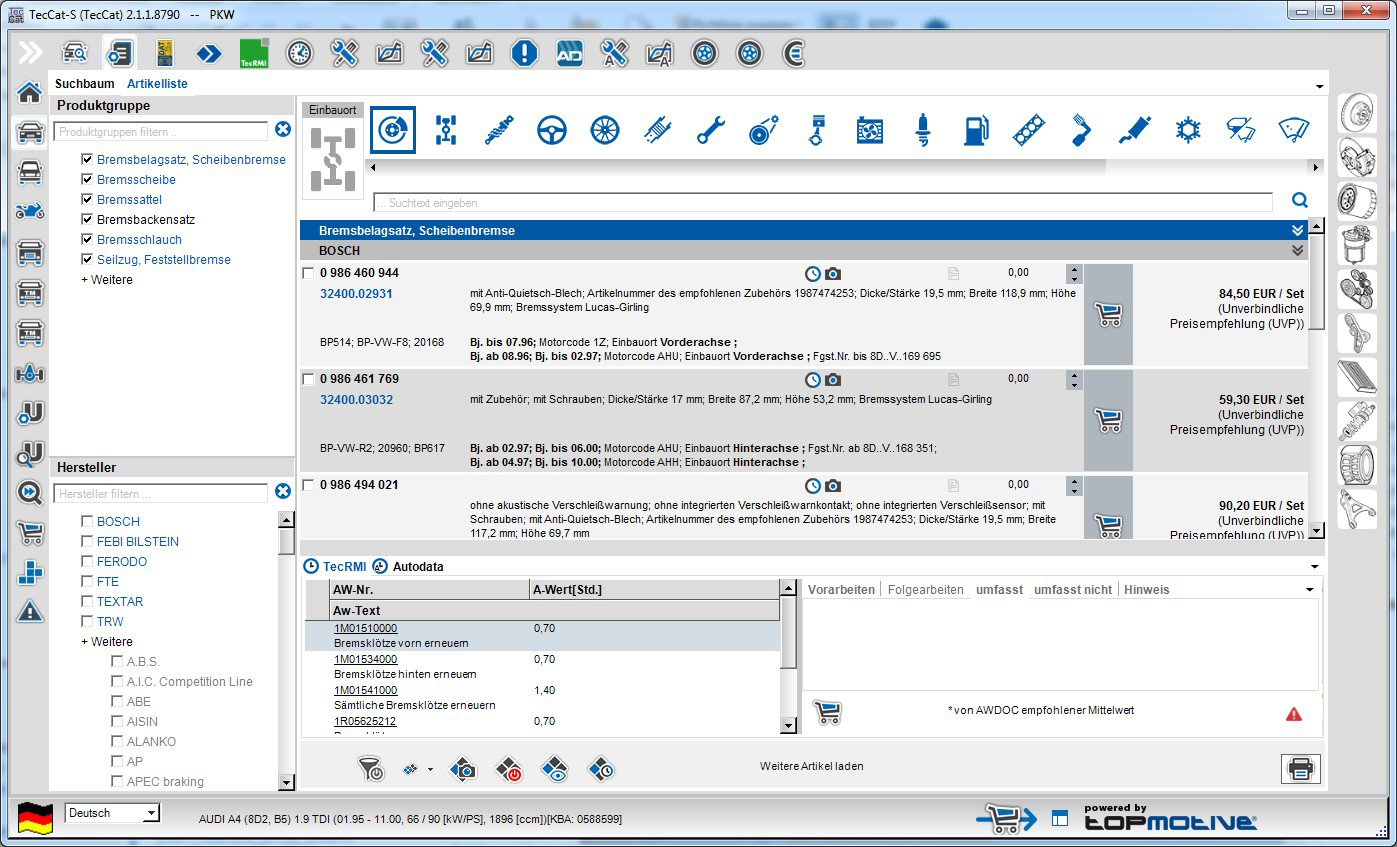This screenshot has height=847, width=1397.
Task: Click the motorcycle icon in left sidebar
Action: pos(30,211)
